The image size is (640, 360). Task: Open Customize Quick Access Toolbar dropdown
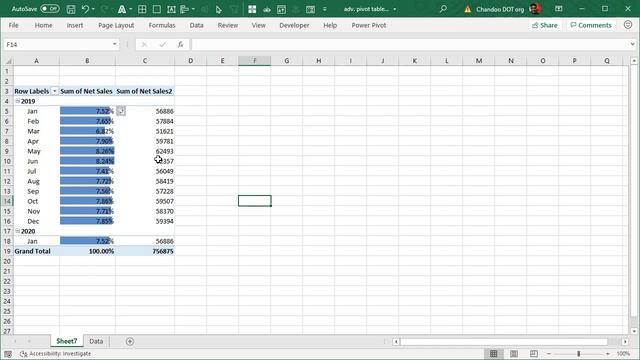(324, 9)
